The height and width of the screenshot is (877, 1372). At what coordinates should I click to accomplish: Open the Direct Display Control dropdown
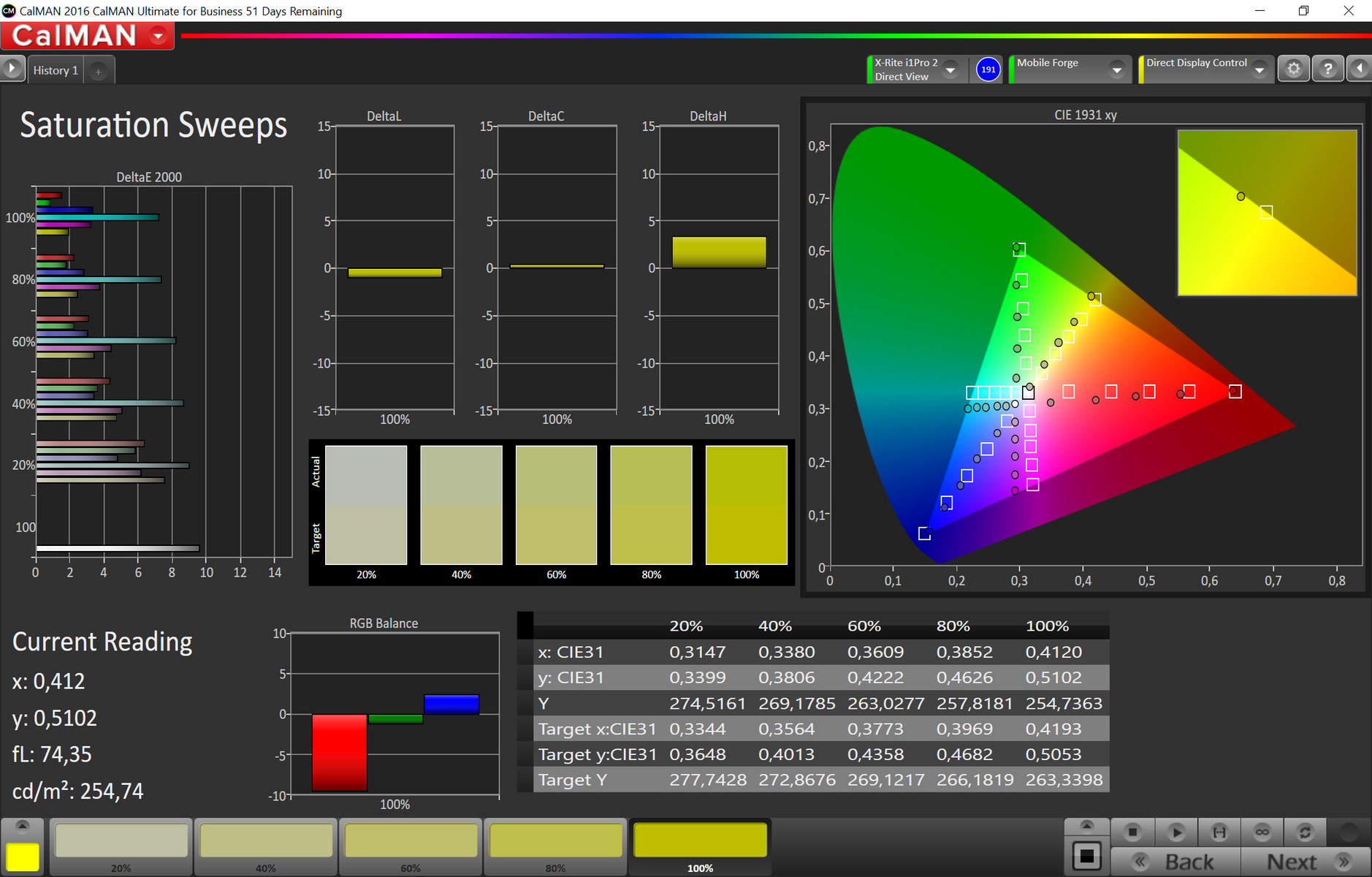[1259, 70]
